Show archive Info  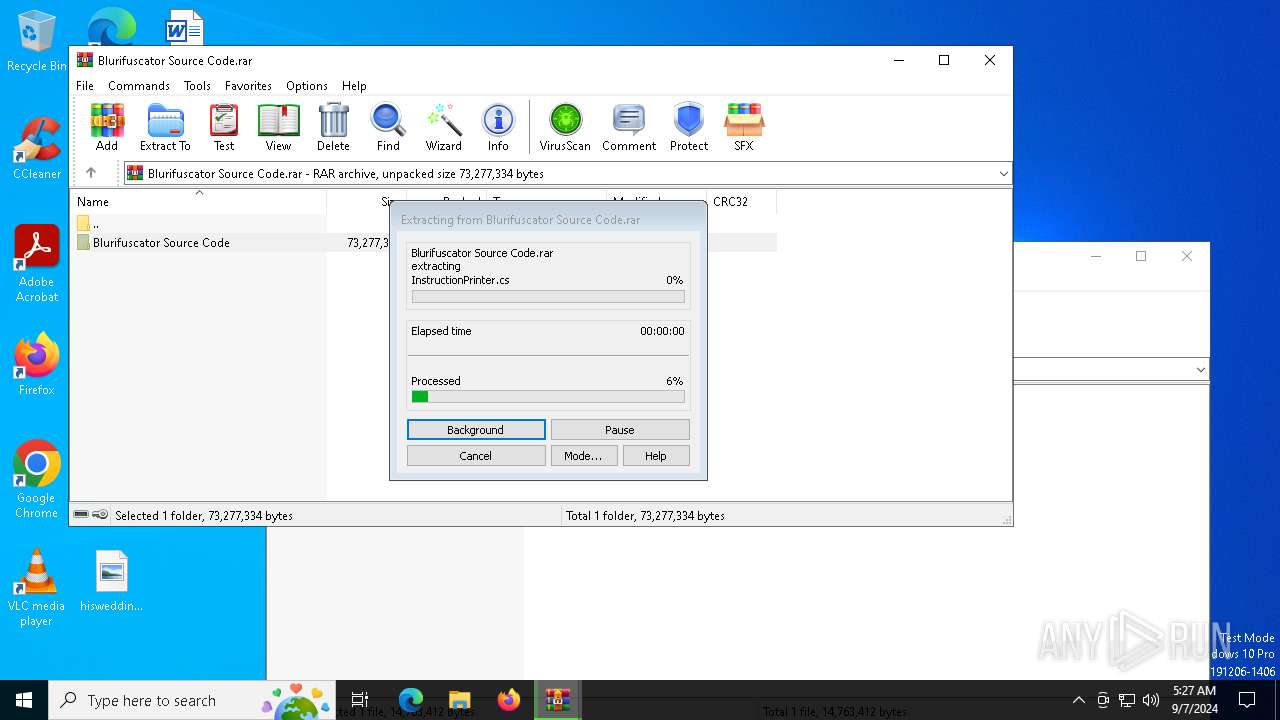click(x=498, y=127)
